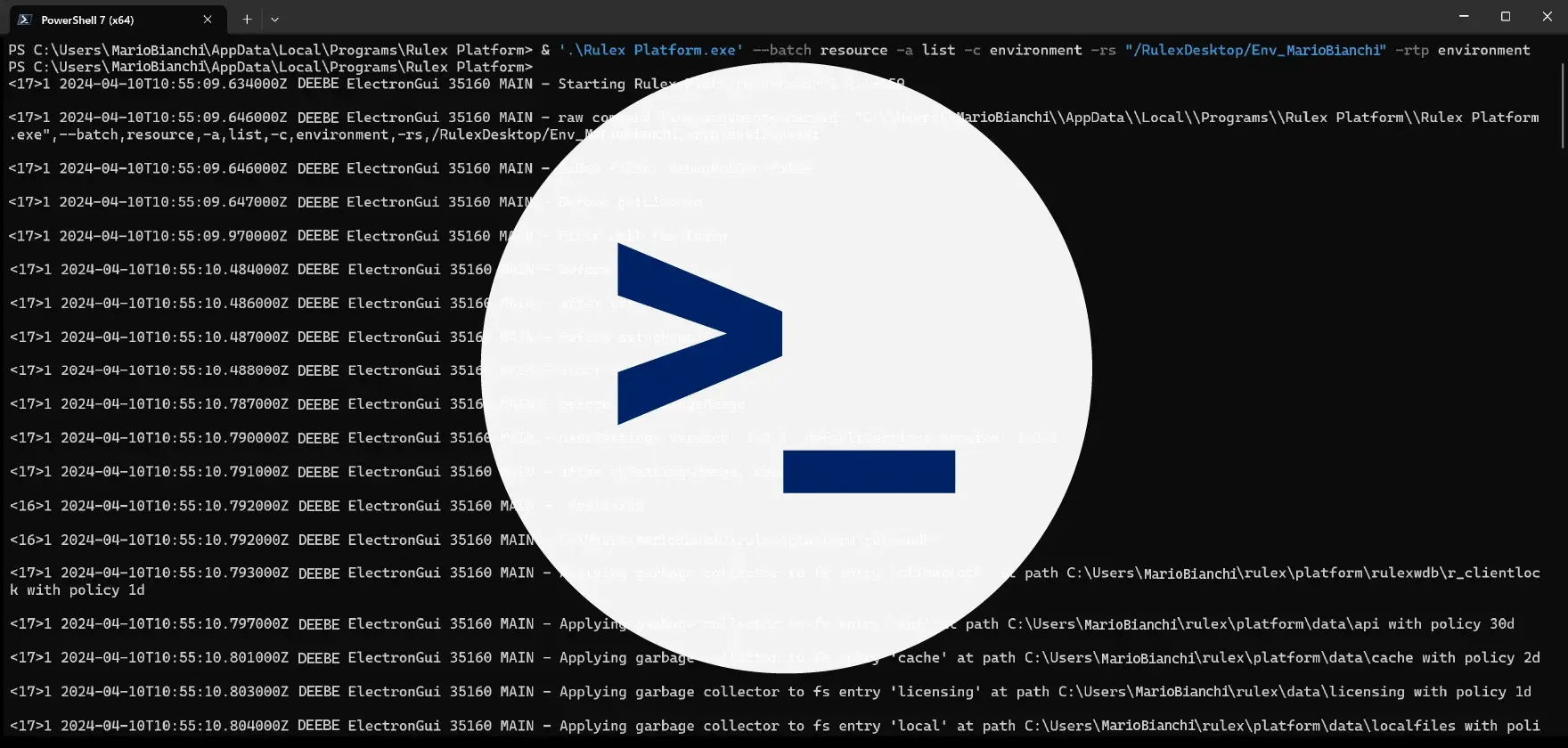The width and height of the screenshot is (1568, 748).
Task: Minimize the terminal window
Action: click(x=1464, y=17)
